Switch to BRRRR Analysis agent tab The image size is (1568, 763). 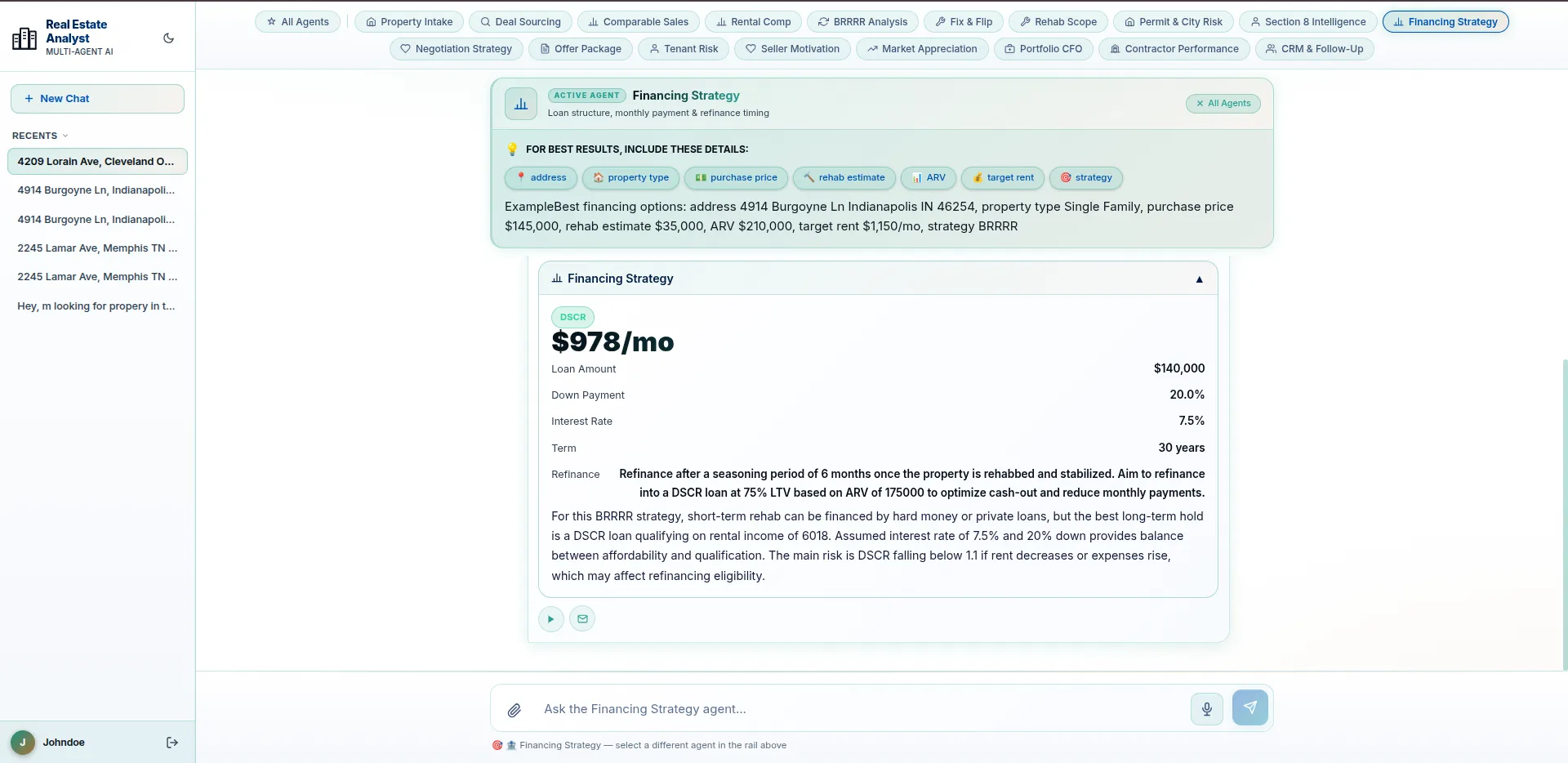pyautogui.click(x=862, y=22)
